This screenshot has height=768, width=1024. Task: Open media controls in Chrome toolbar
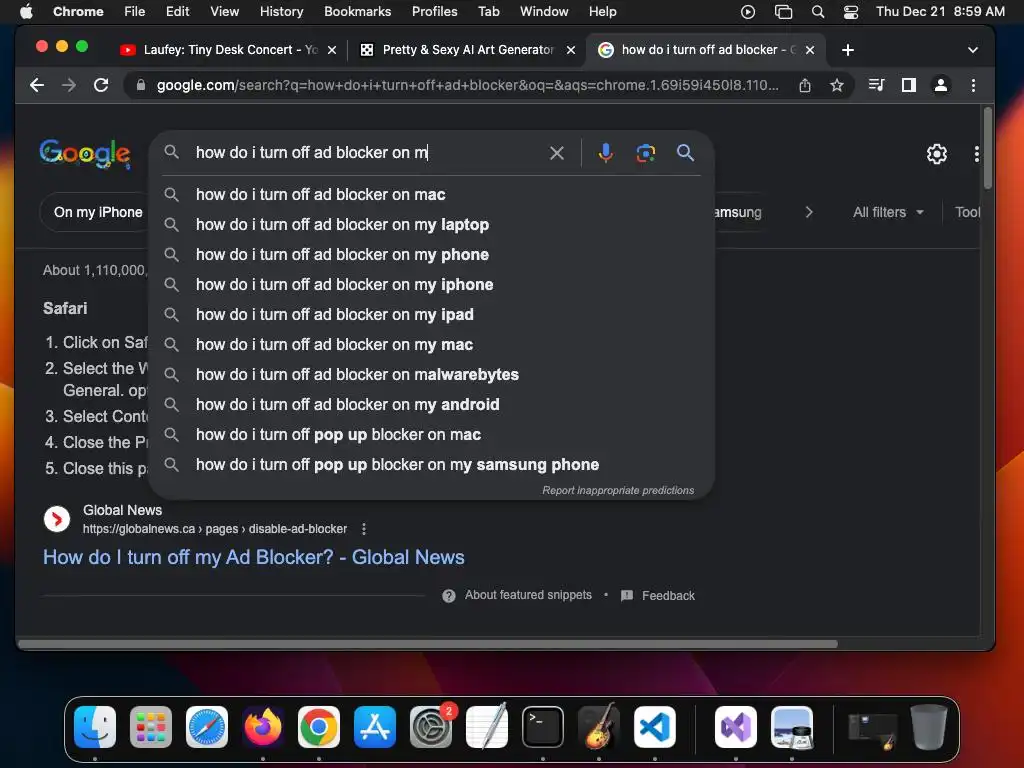876,85
